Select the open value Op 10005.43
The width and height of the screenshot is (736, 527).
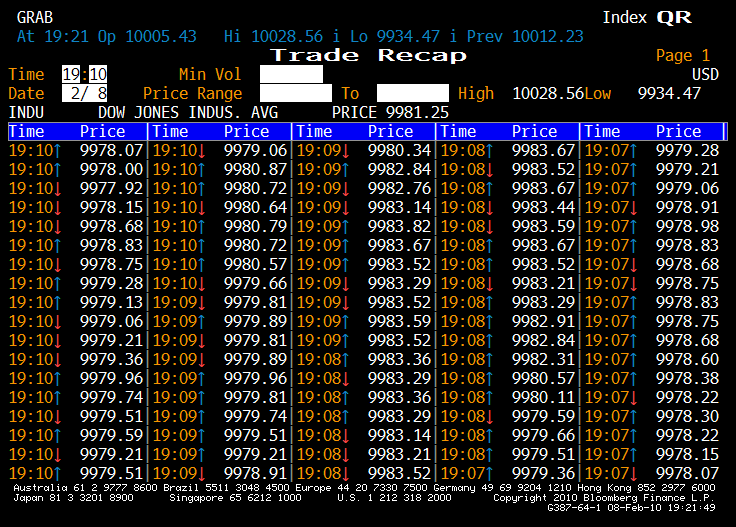[147, 36]
